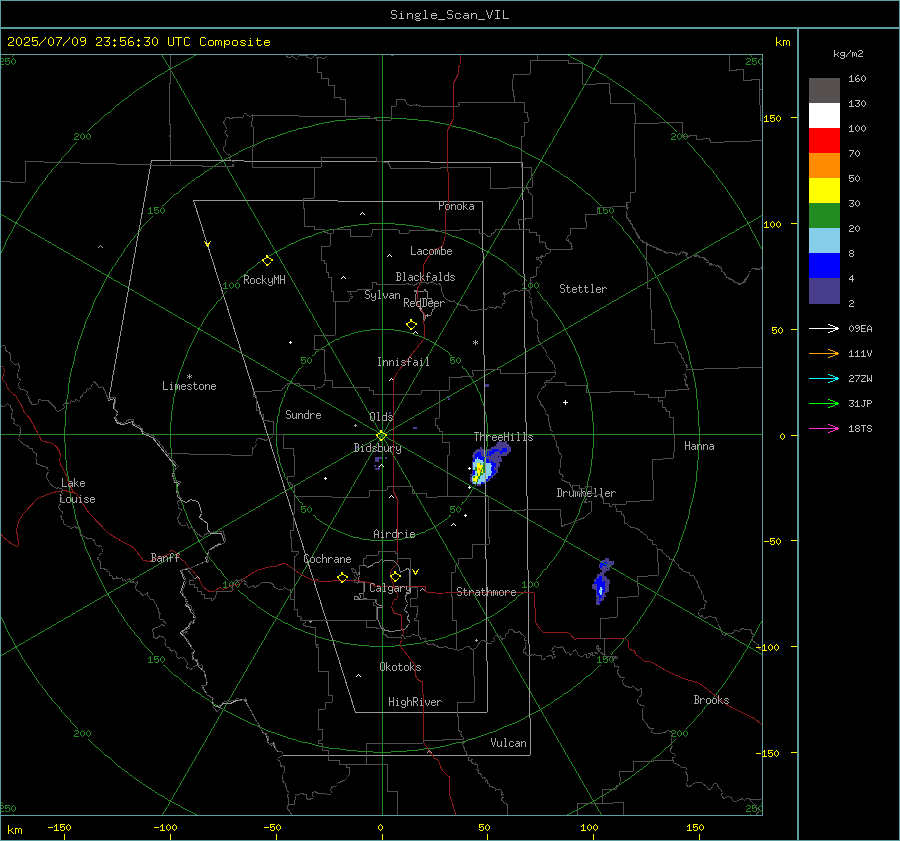Click the yellow diamond marker below RedDeer
The width and height of the screenshot is (900, 841).
[411, 325]
